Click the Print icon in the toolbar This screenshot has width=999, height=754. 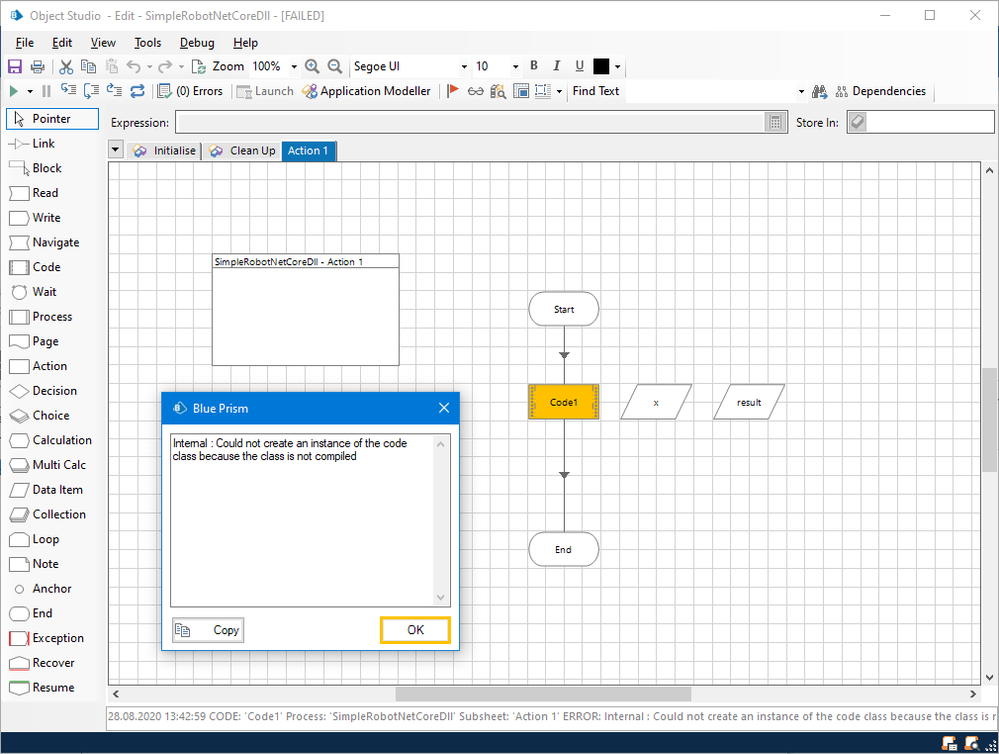[38, 66]
